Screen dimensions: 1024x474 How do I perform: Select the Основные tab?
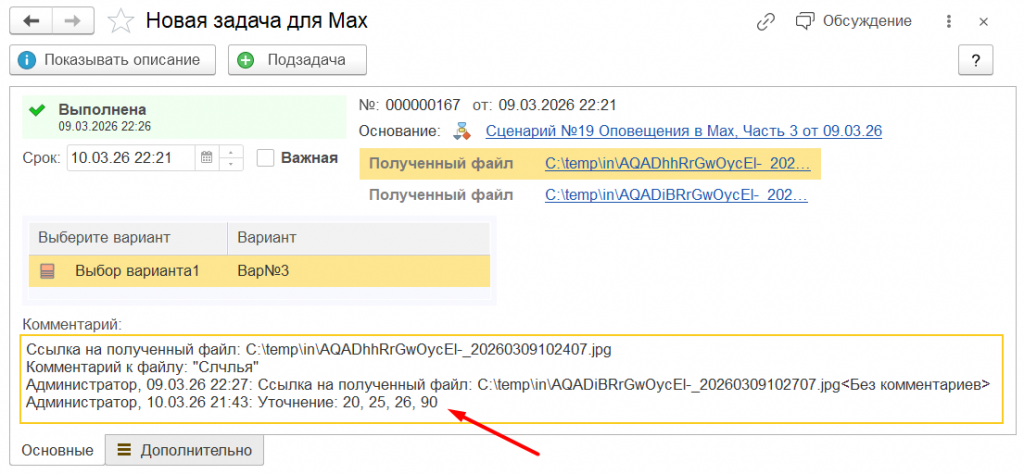click(58, 451)
